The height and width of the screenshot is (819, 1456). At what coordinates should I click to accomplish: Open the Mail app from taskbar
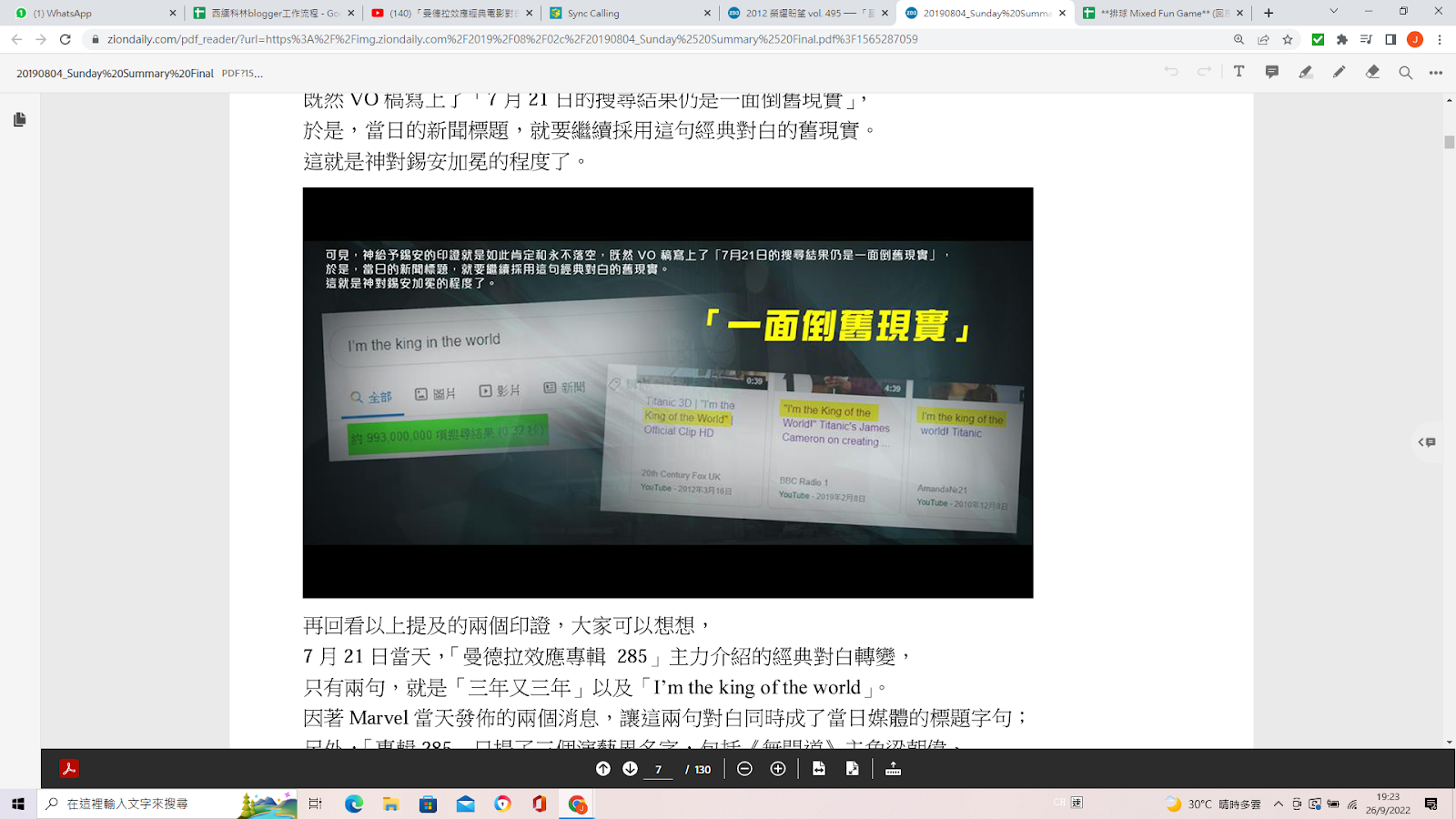[x=466, y=804]
